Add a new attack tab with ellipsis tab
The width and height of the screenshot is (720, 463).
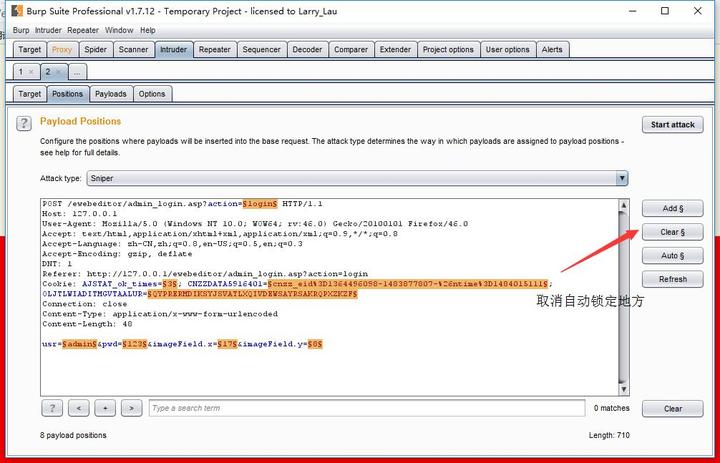[77, 72]
